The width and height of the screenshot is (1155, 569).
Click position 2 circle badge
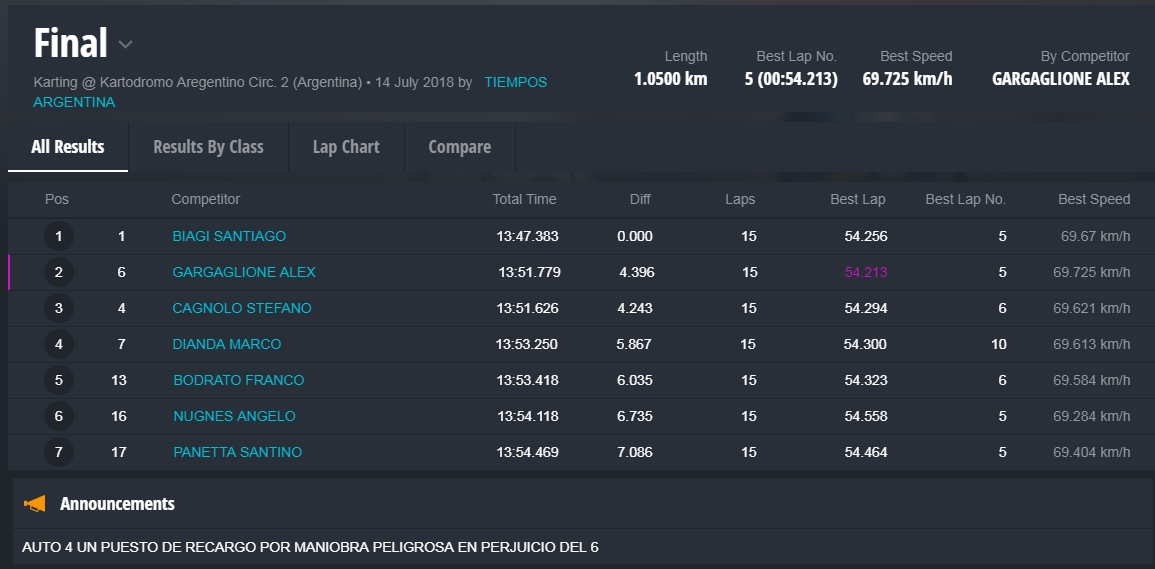tap(59, 273)
